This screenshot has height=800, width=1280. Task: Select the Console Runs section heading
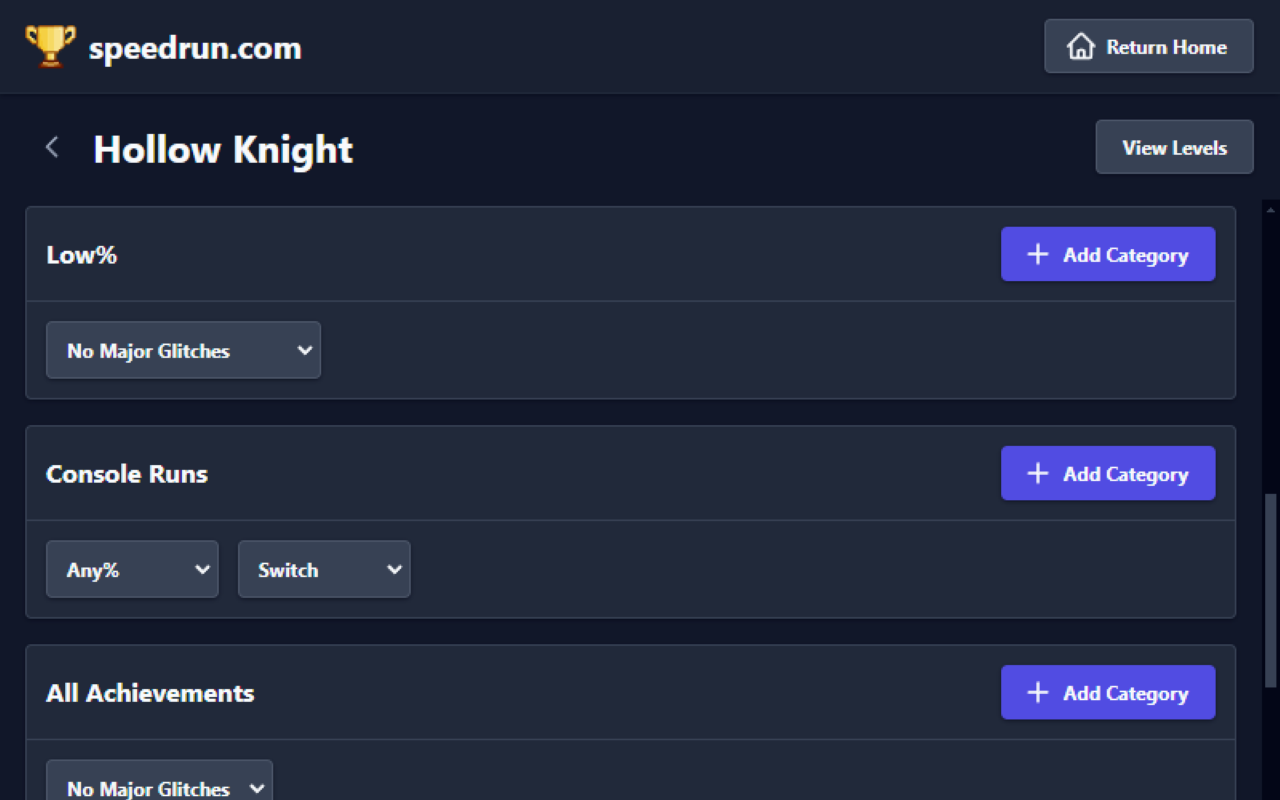click(127, 474)
